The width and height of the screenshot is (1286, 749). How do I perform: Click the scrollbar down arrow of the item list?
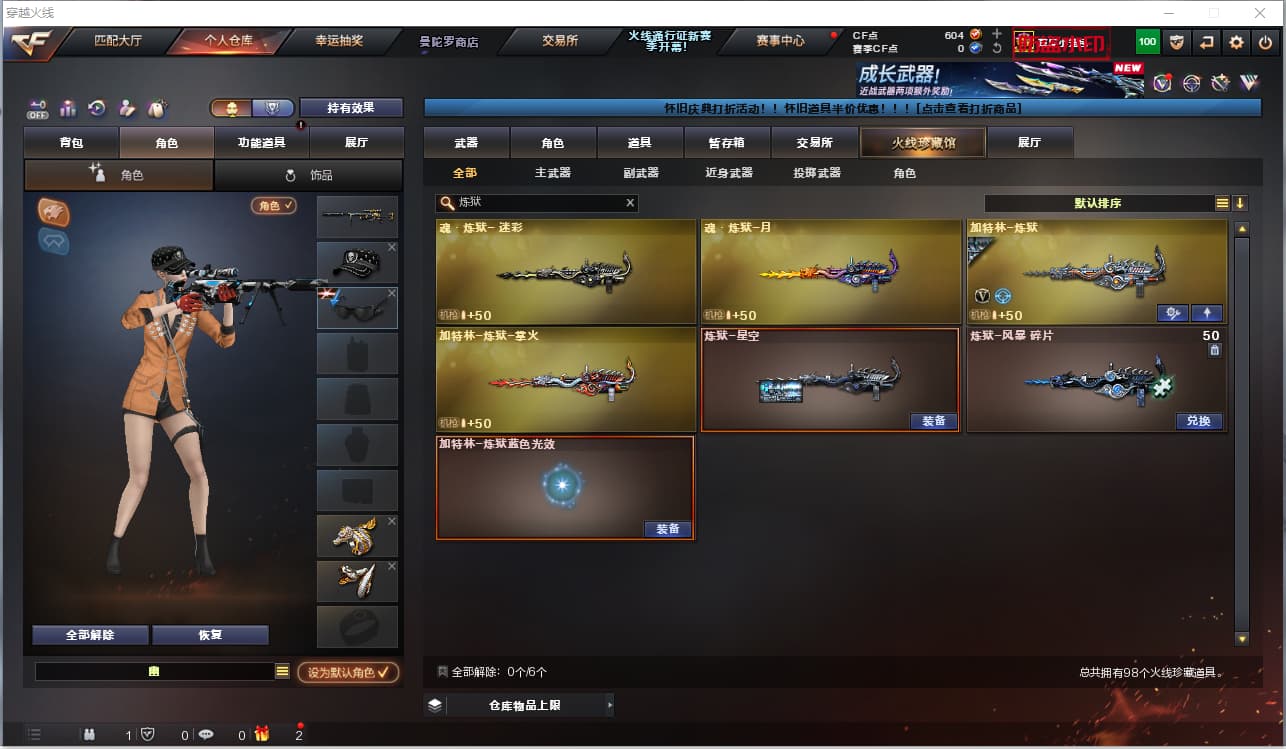coord(1242,638)
